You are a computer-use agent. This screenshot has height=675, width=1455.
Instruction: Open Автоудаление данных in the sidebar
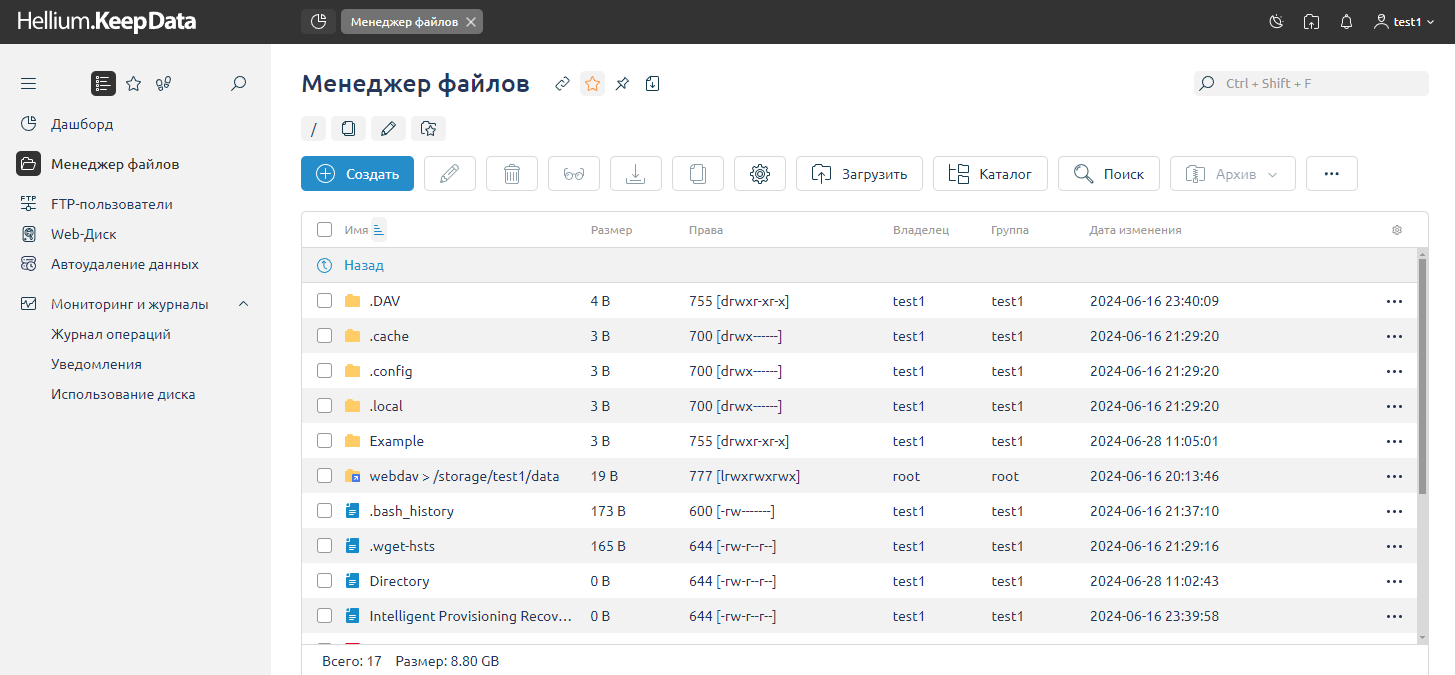(125, 264)
